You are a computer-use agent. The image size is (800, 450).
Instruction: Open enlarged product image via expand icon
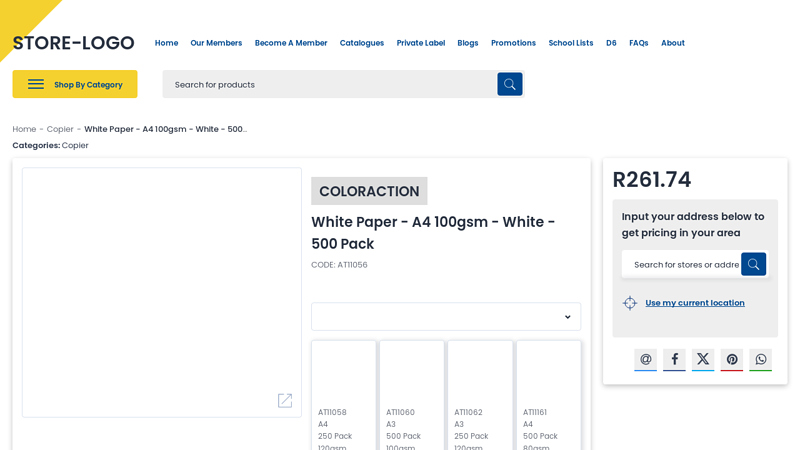(285, 401)
